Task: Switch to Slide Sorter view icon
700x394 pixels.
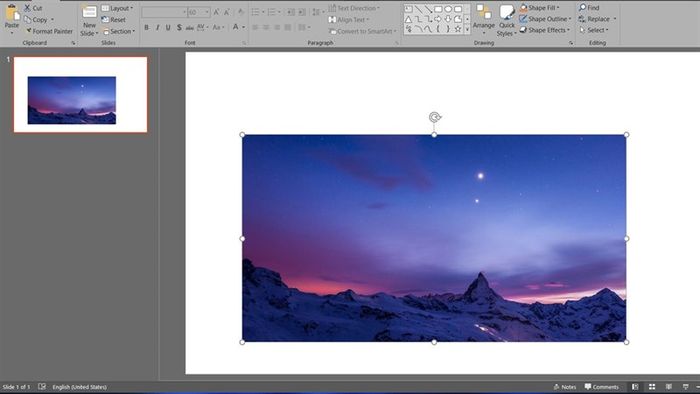Action: tap(652, 387)
